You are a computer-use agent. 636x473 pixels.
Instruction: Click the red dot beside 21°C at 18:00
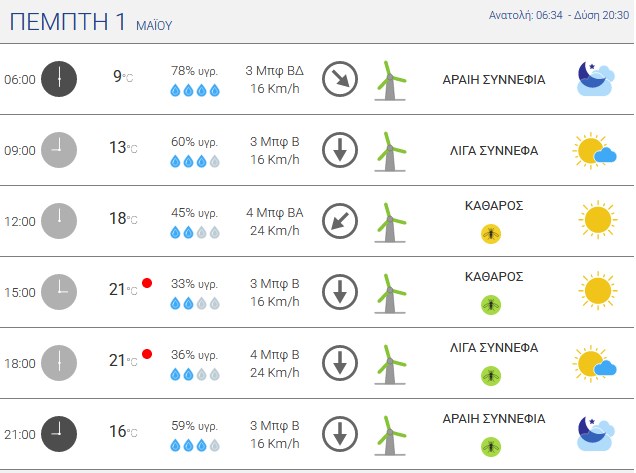(x=147, y=354)
